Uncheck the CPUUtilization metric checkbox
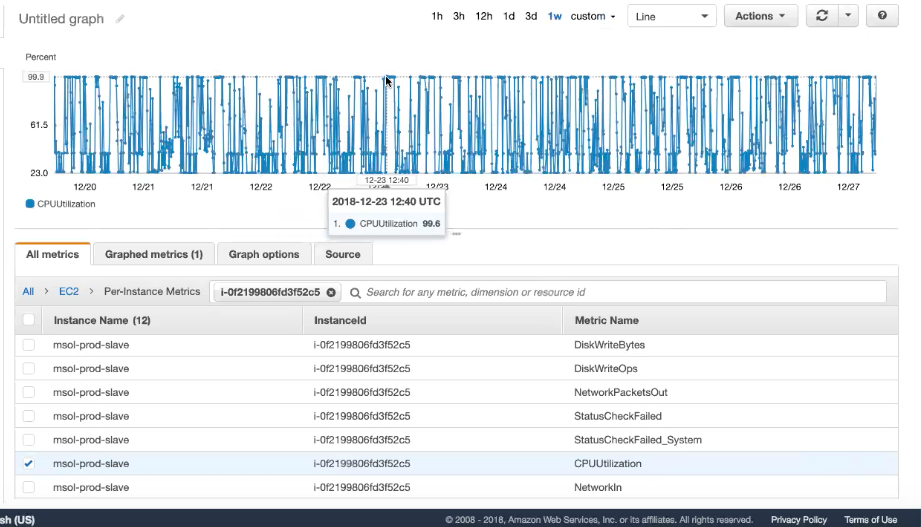This screenshot has height=527, width=921. (29, 463)
